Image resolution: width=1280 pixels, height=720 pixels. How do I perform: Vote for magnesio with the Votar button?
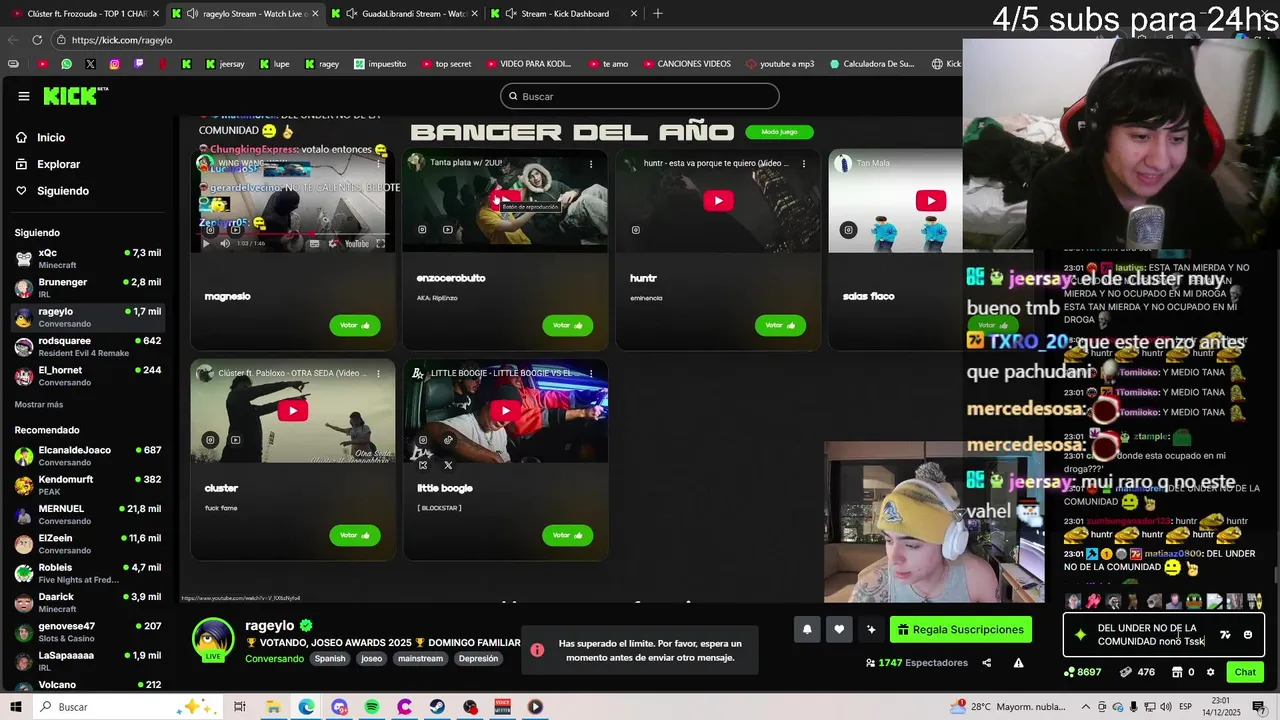355,325
